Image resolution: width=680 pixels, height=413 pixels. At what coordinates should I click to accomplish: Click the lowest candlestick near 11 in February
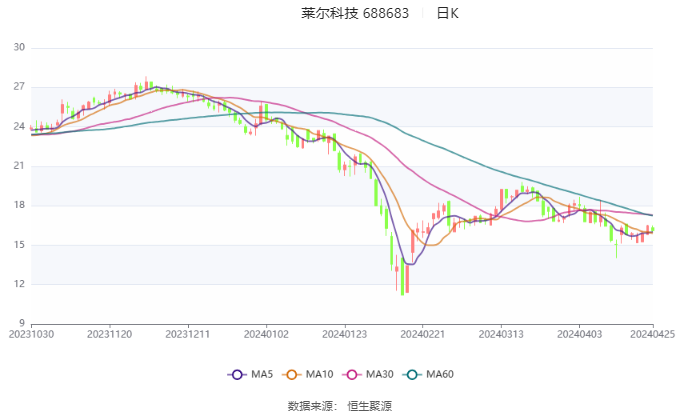pyautogui.click(x=402, y=276)
